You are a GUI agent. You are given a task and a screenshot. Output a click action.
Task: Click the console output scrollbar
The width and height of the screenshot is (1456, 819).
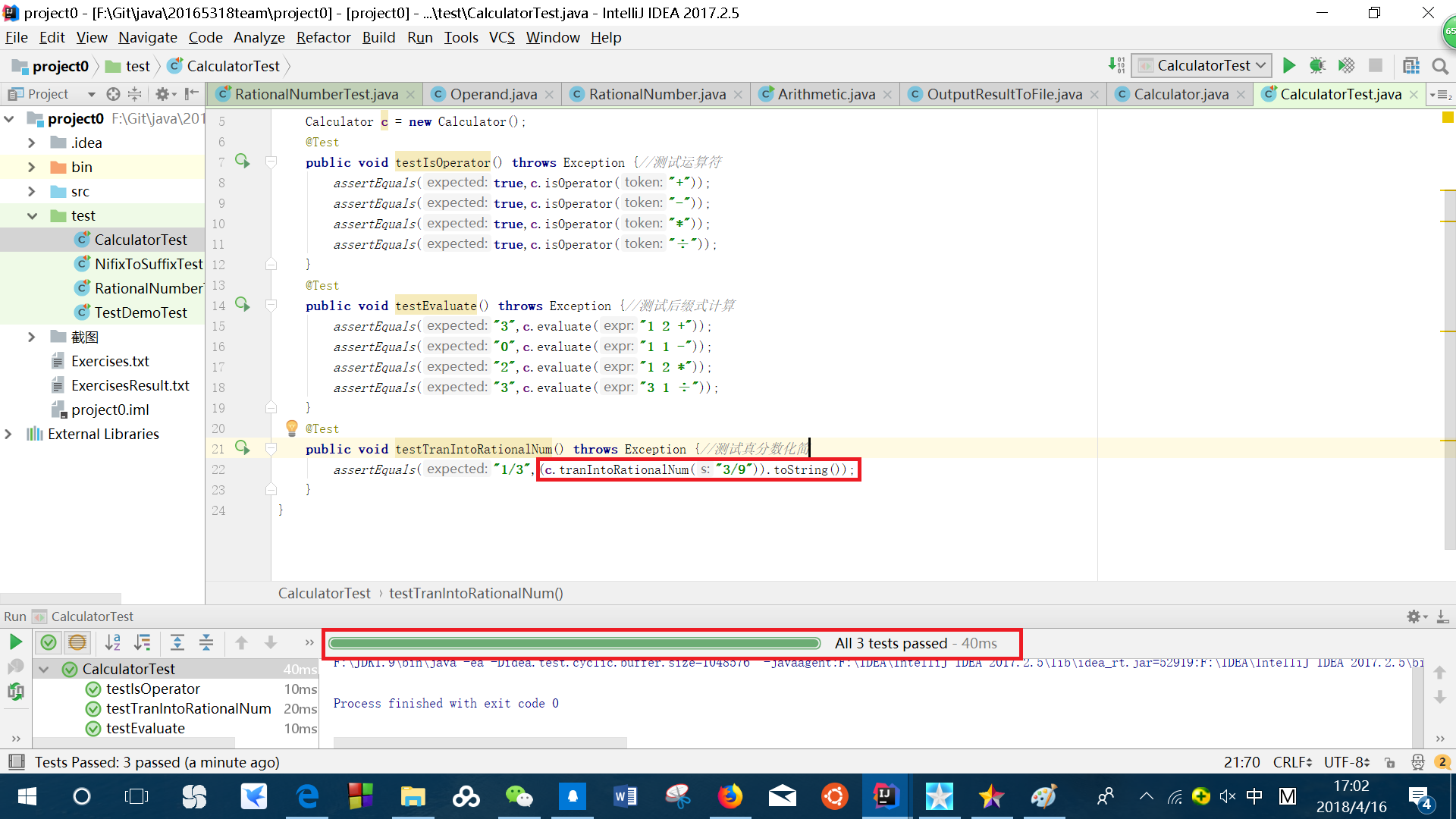pos(480,742)
